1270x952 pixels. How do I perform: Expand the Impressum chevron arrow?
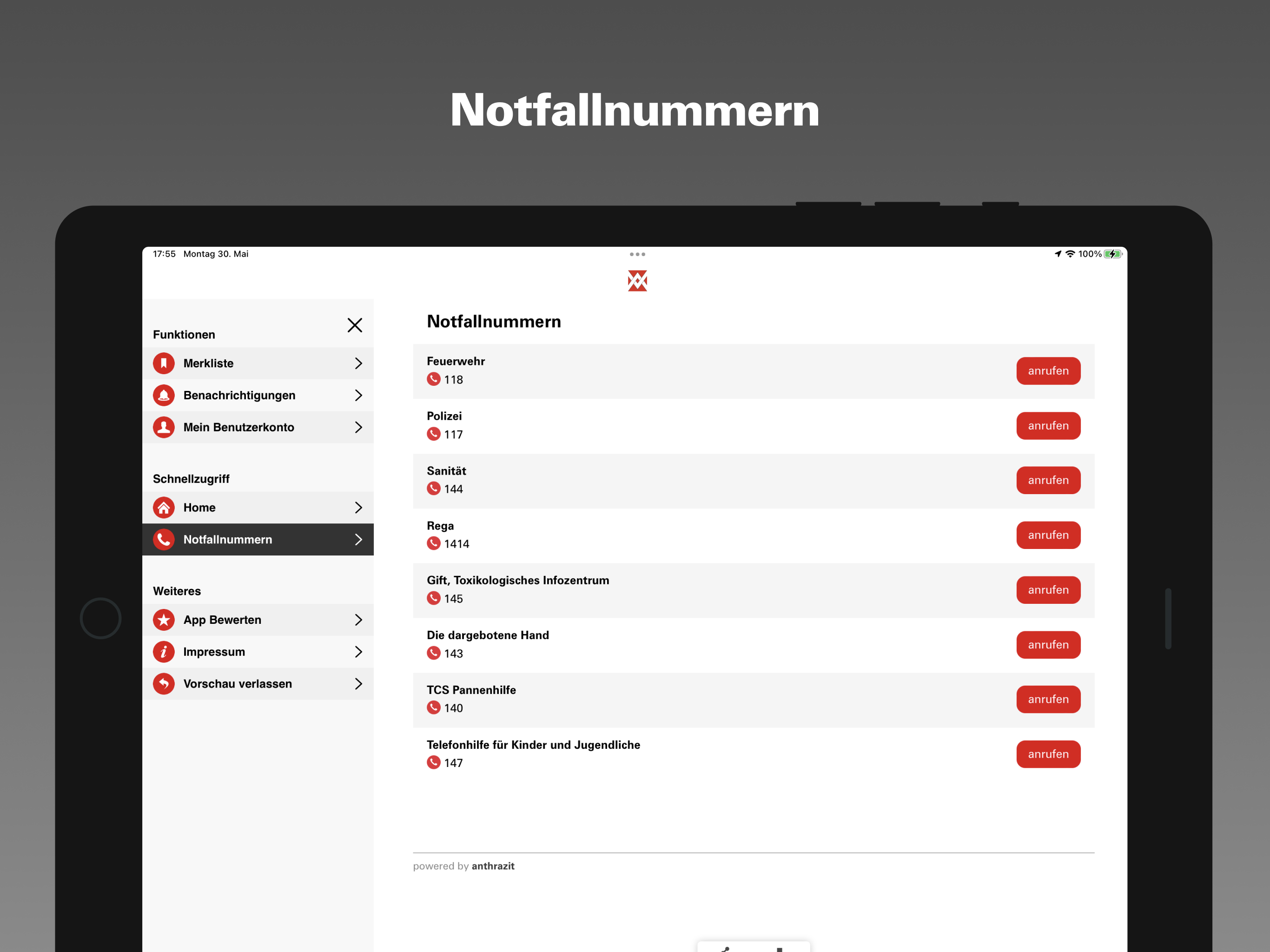[358, 652]
